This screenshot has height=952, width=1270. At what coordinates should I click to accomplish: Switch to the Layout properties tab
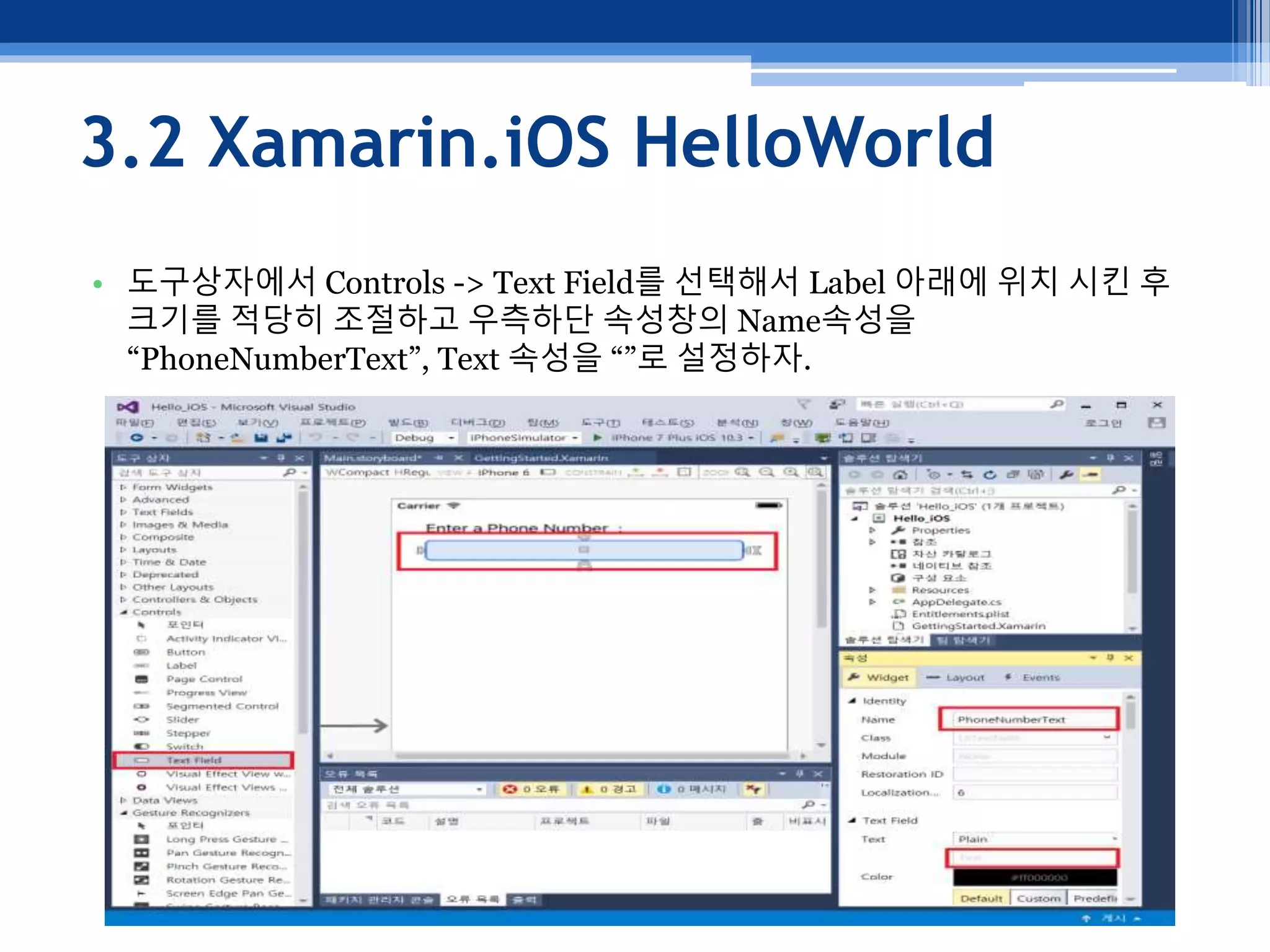click(x=956, y=677)
